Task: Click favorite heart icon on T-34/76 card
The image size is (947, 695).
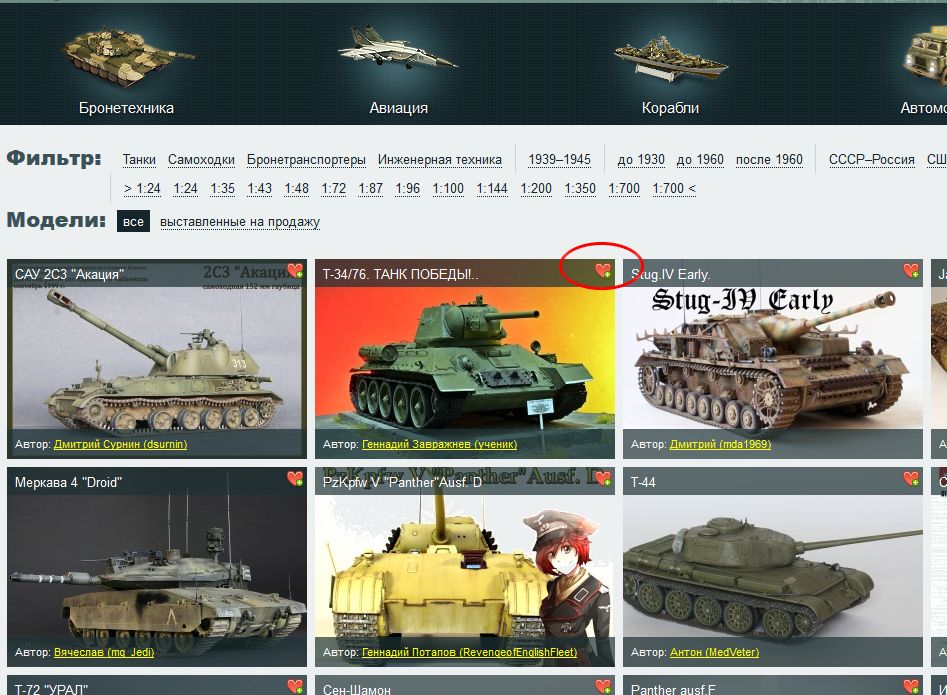Action: (x=602, y=271)
